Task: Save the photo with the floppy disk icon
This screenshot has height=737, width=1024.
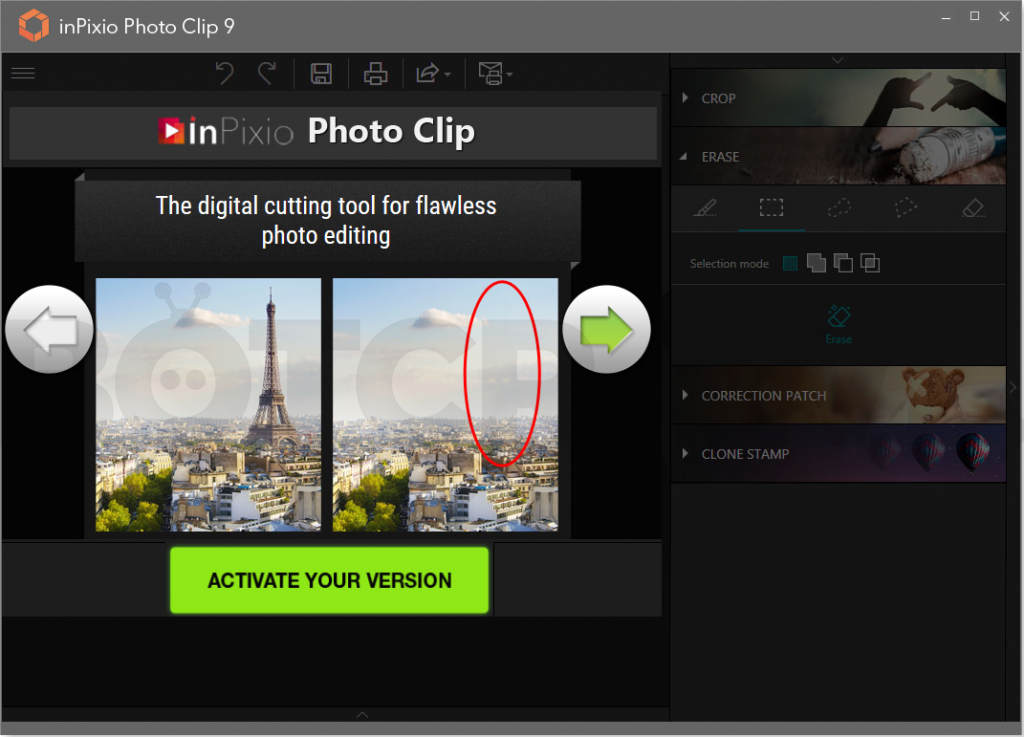Action: pyautogui.click(x=321, y=73)
